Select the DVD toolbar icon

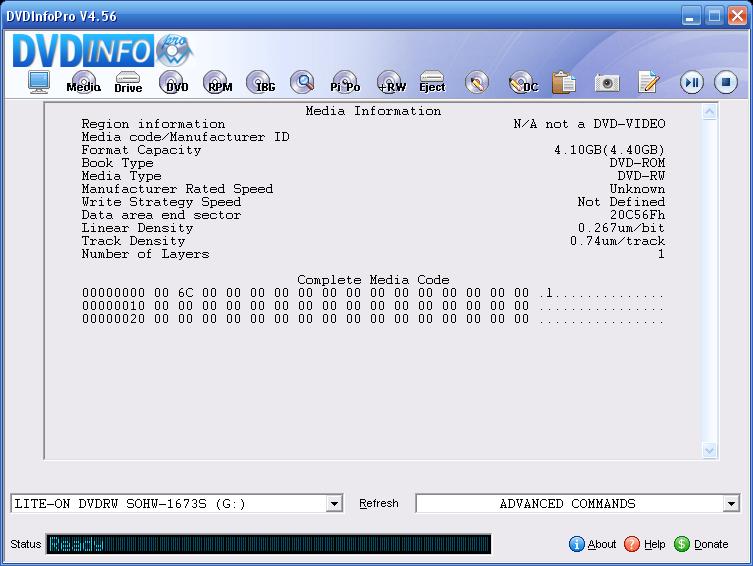click(x=174, y=82)
